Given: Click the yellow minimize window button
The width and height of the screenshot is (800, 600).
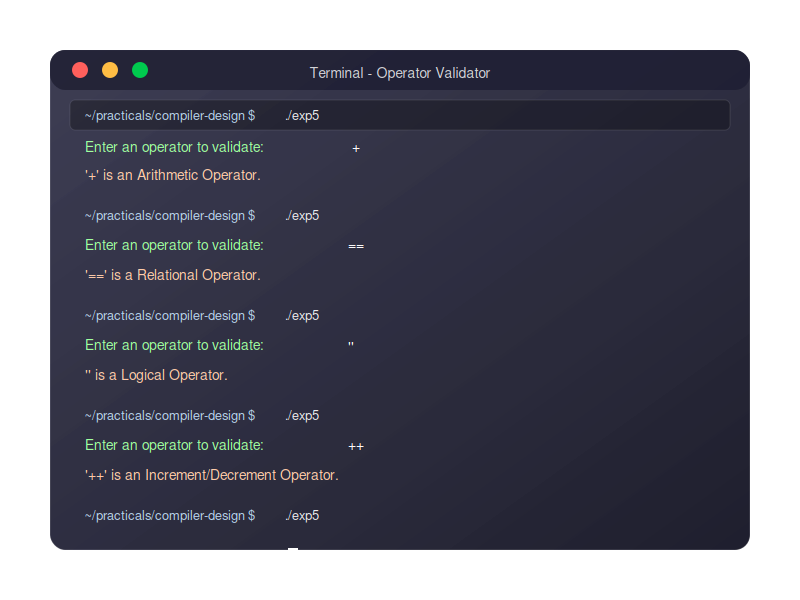Looking at the screenshot, I should pyautogui.click(x=110, y=70).
